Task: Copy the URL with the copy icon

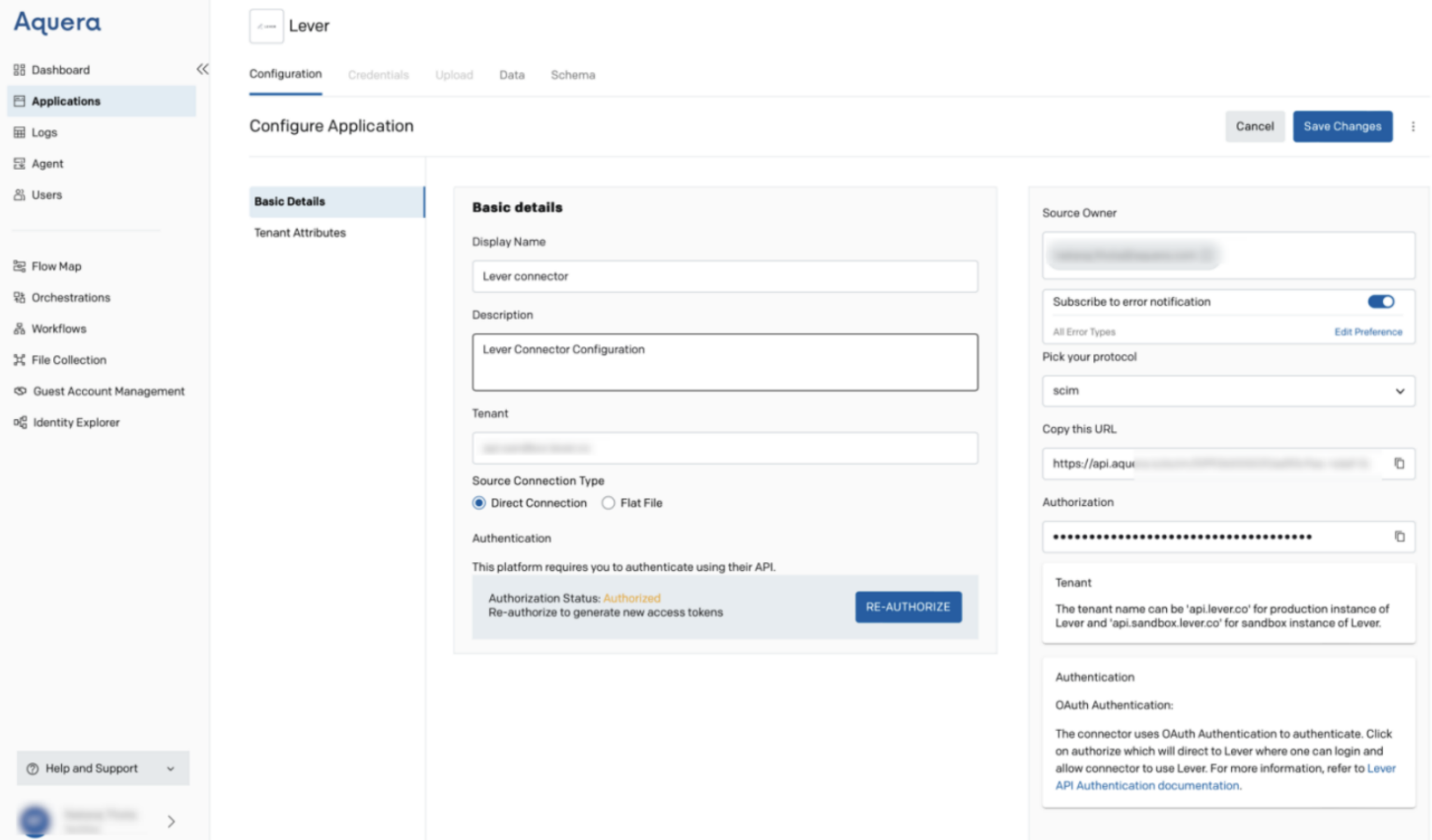Action: pos(1400,463)
